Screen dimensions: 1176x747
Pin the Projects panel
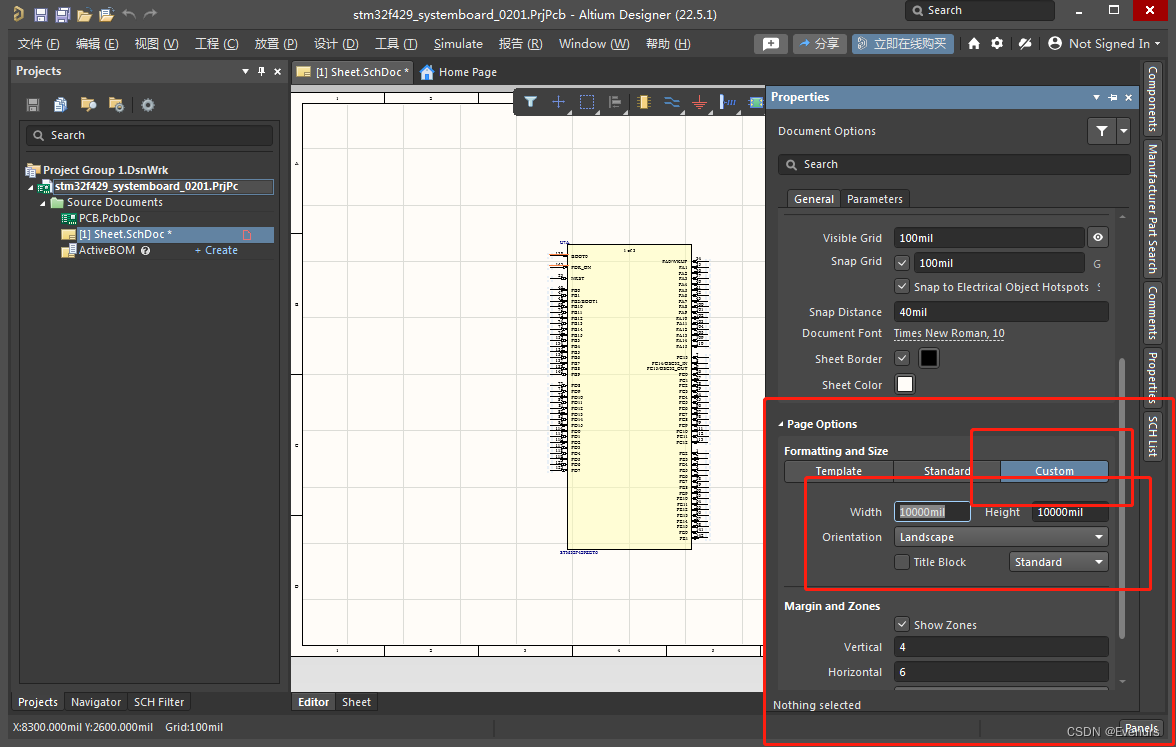pyautogui.click(x=261, y=71)
